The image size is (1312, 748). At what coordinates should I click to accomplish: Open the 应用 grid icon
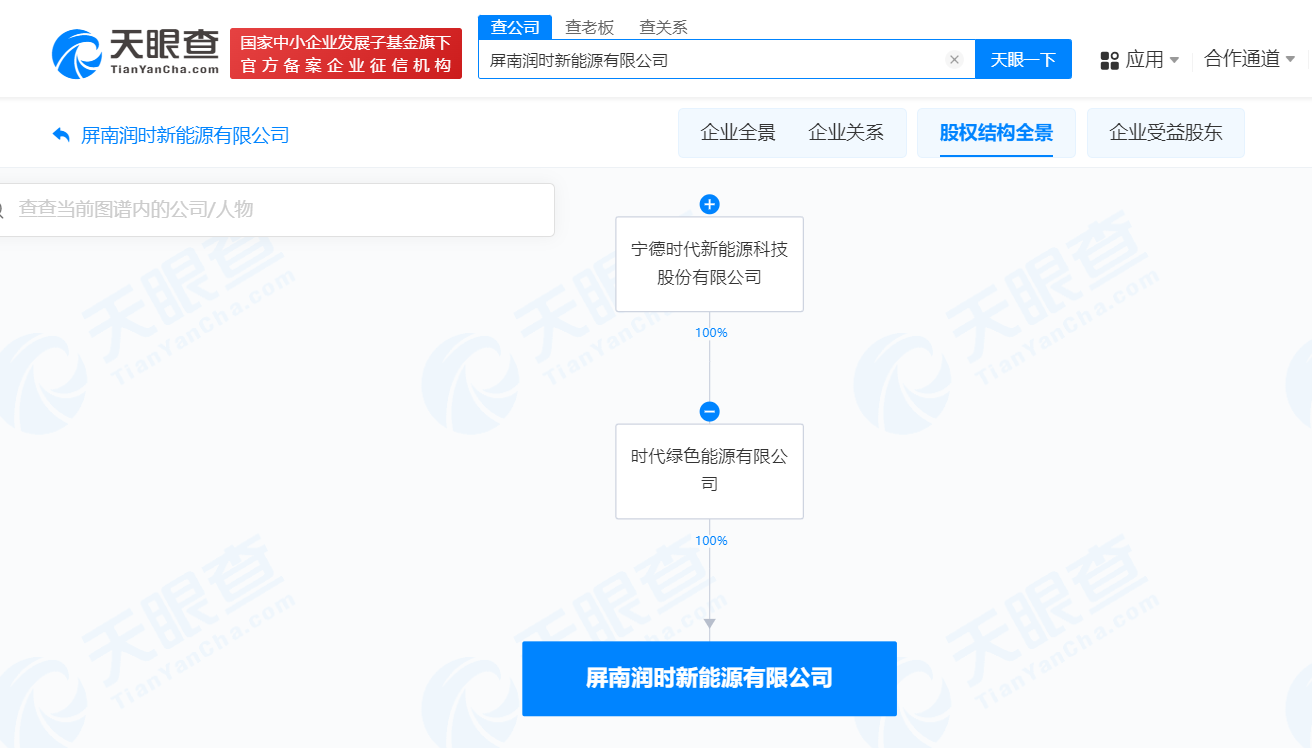tap(1109, 60)
